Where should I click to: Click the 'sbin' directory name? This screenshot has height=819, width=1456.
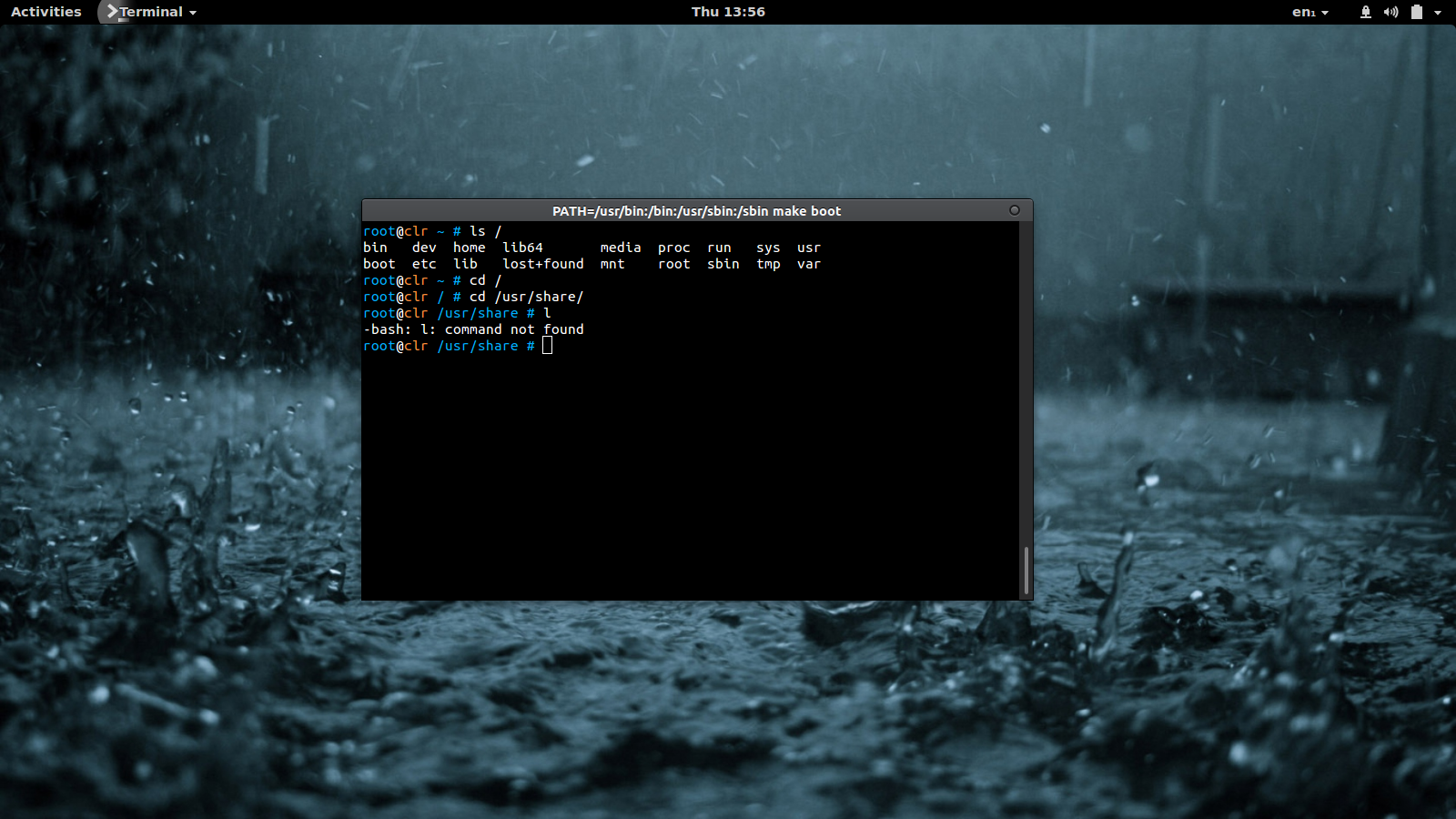tap(723, 264)
